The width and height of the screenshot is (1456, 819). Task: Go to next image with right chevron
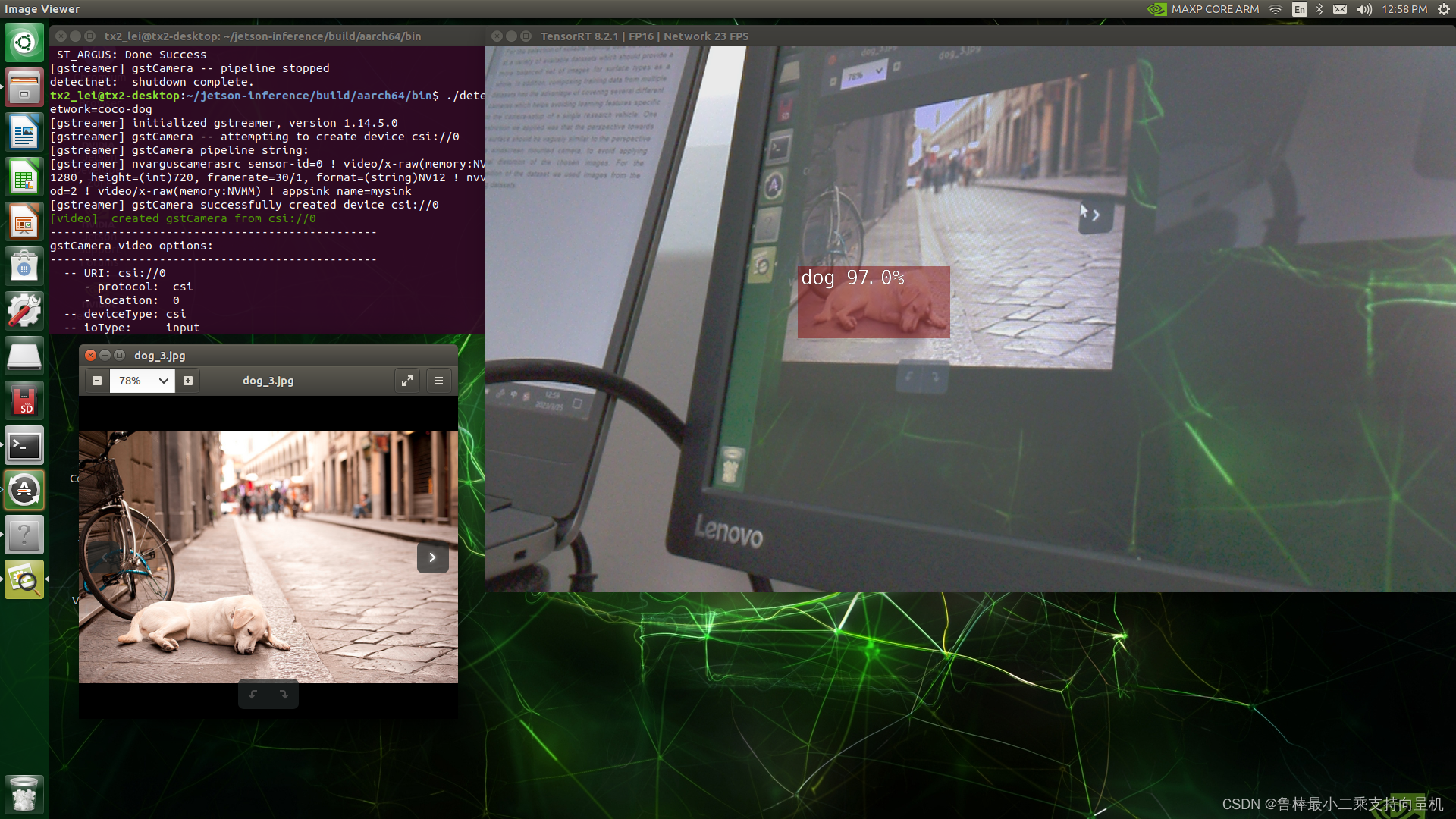click(x=433, y=557)
